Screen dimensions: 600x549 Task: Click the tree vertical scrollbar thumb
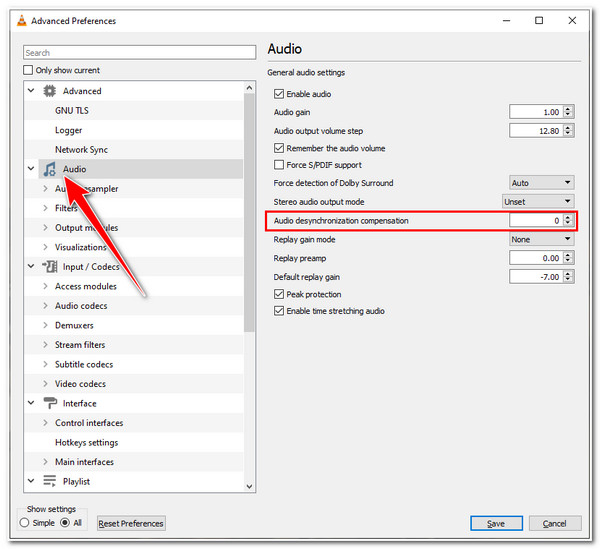click(249, 213)
